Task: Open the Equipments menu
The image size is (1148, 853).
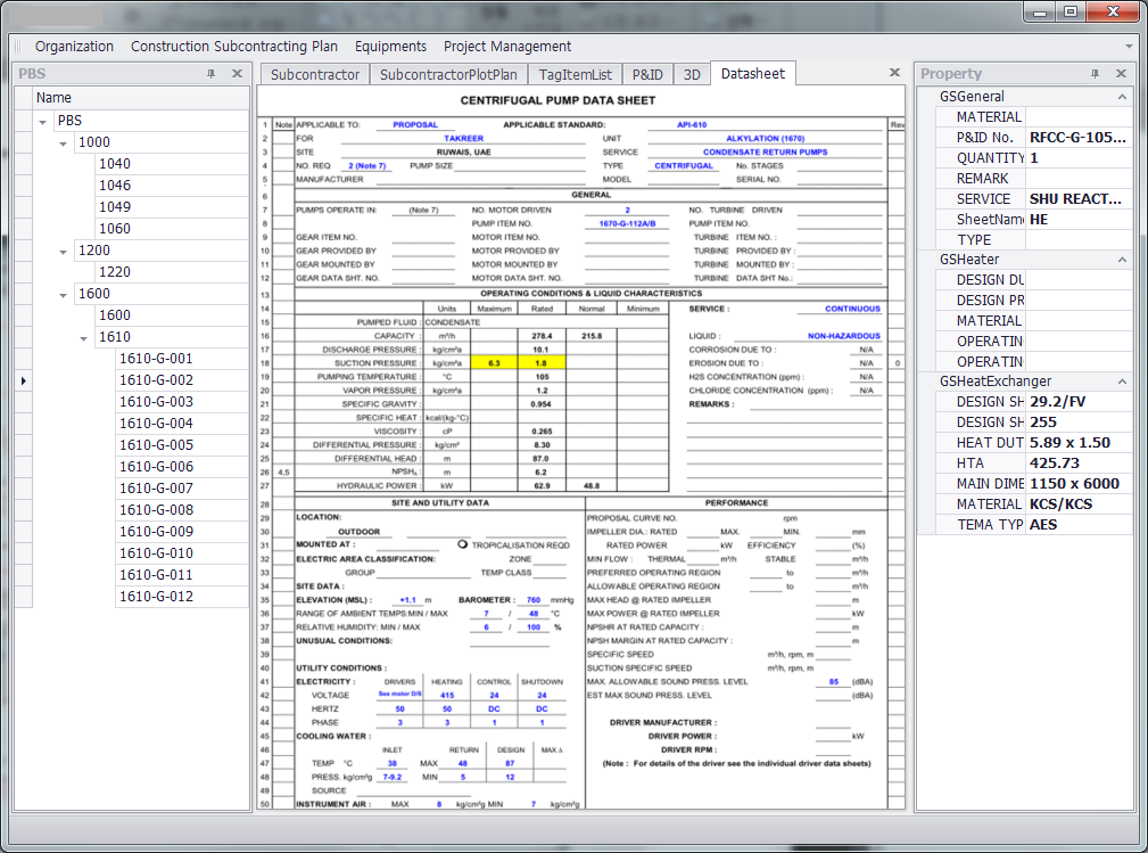Action: 390,46
